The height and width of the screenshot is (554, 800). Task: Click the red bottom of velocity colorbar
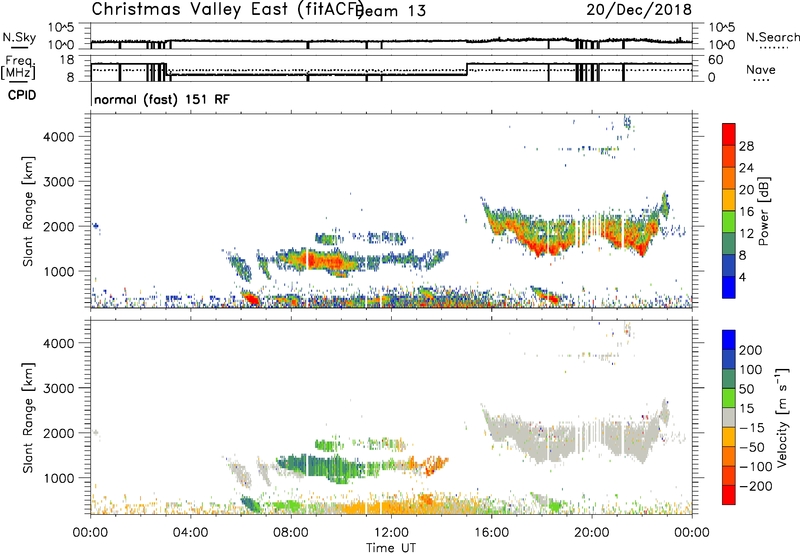729,495
